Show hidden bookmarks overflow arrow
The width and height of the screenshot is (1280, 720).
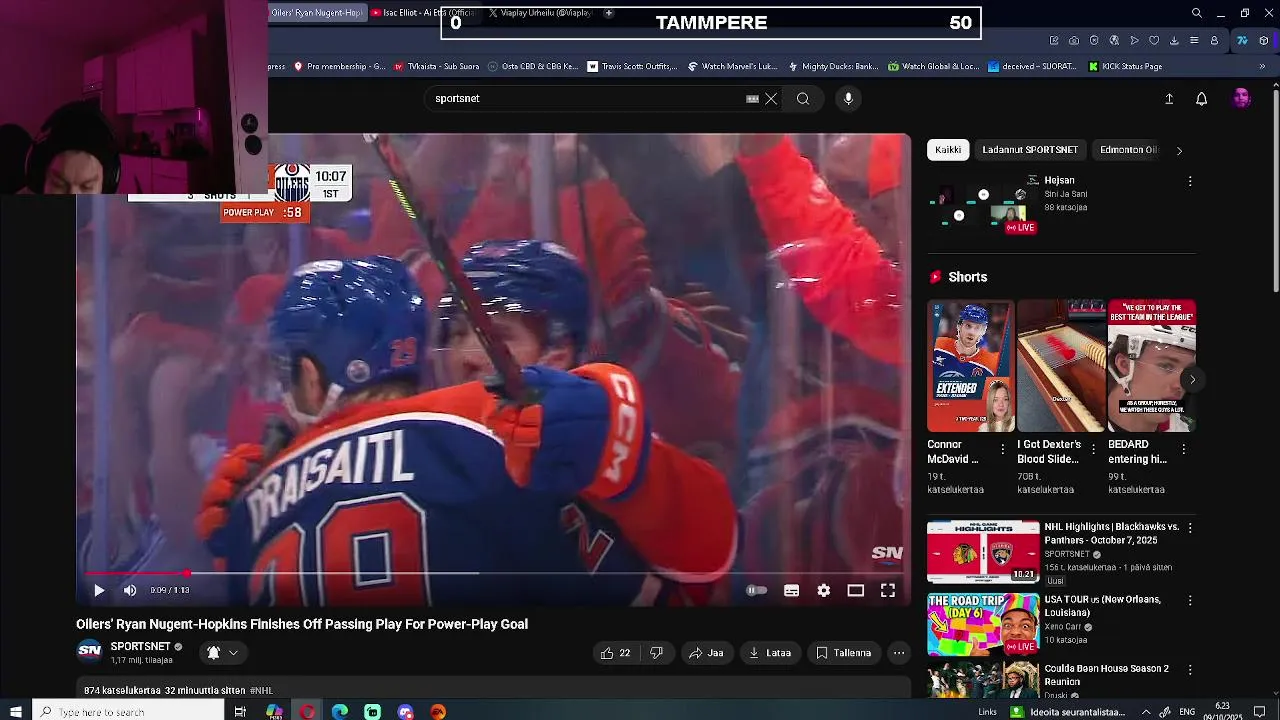1262,67
